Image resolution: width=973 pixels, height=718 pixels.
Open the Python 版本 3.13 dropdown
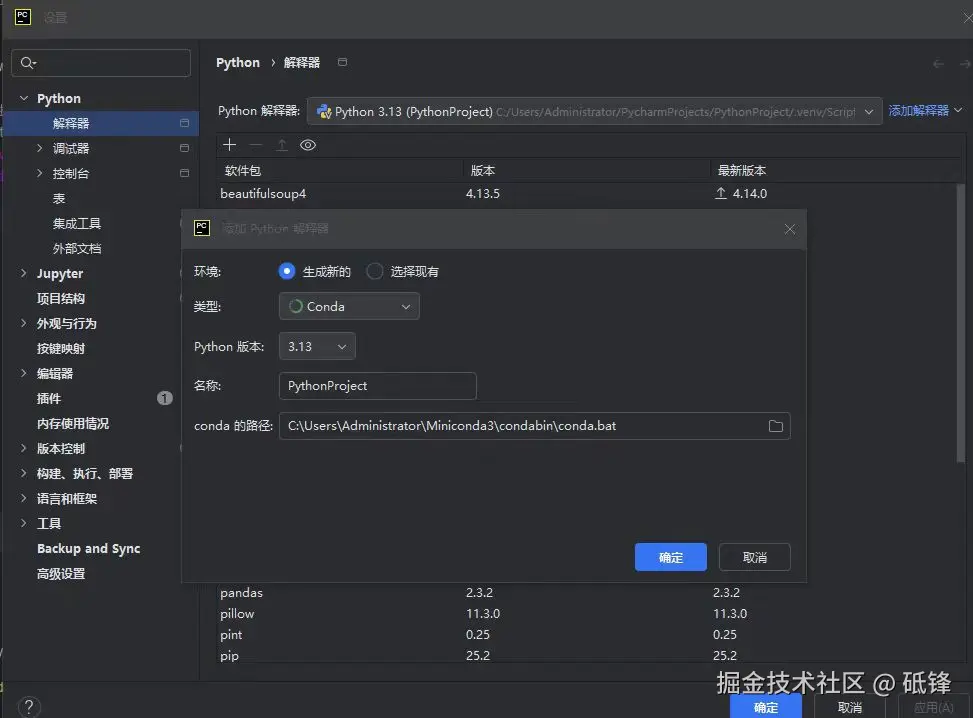tap(317, 346)
